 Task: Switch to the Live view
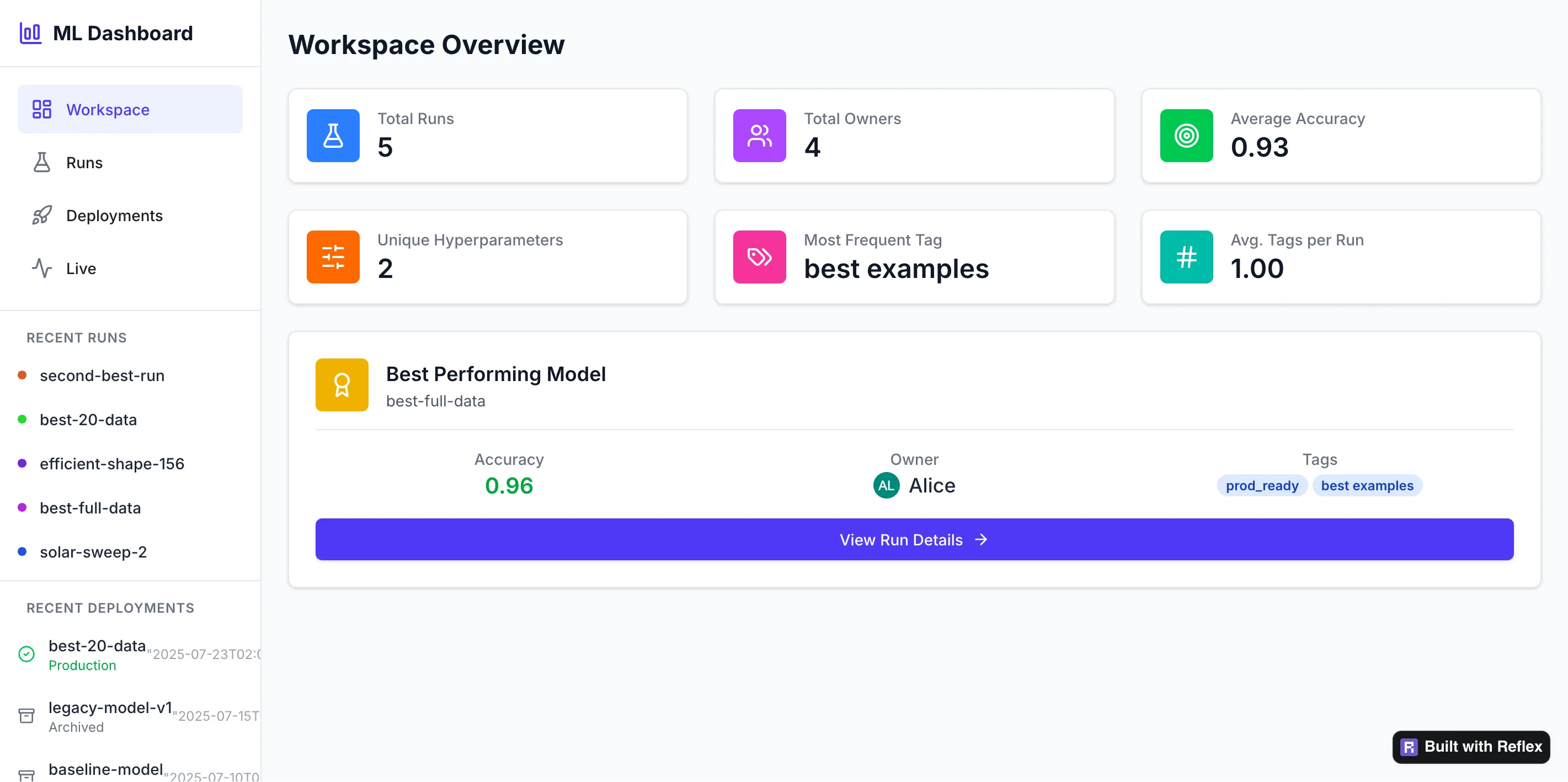click(81, 269)
